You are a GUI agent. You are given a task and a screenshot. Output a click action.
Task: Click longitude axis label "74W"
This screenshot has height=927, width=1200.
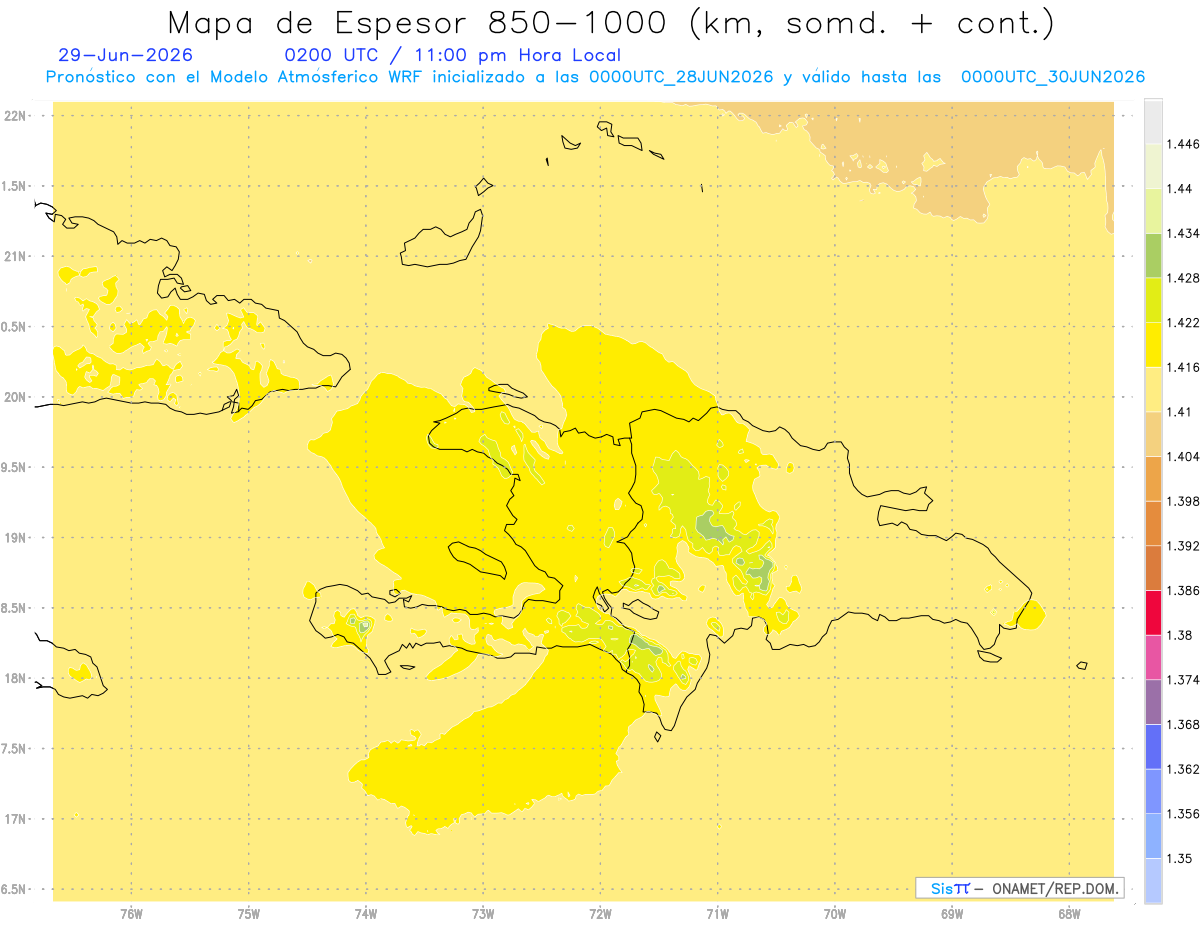(x=366, y=913)
